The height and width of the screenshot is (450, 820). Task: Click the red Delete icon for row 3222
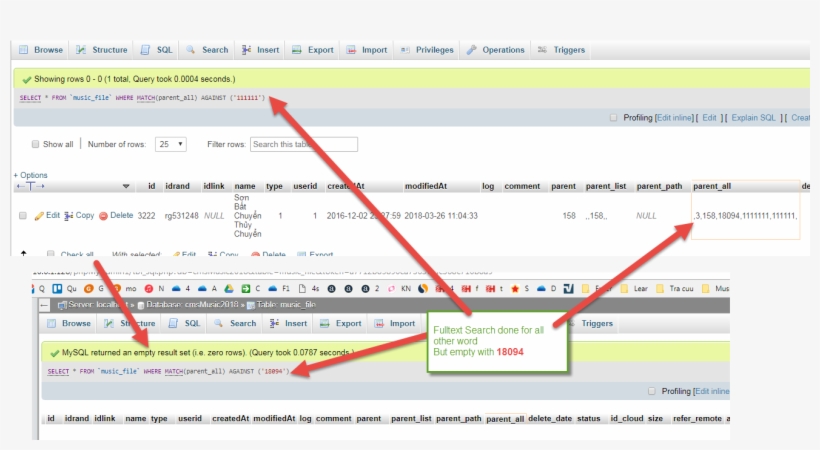[104, 215]
